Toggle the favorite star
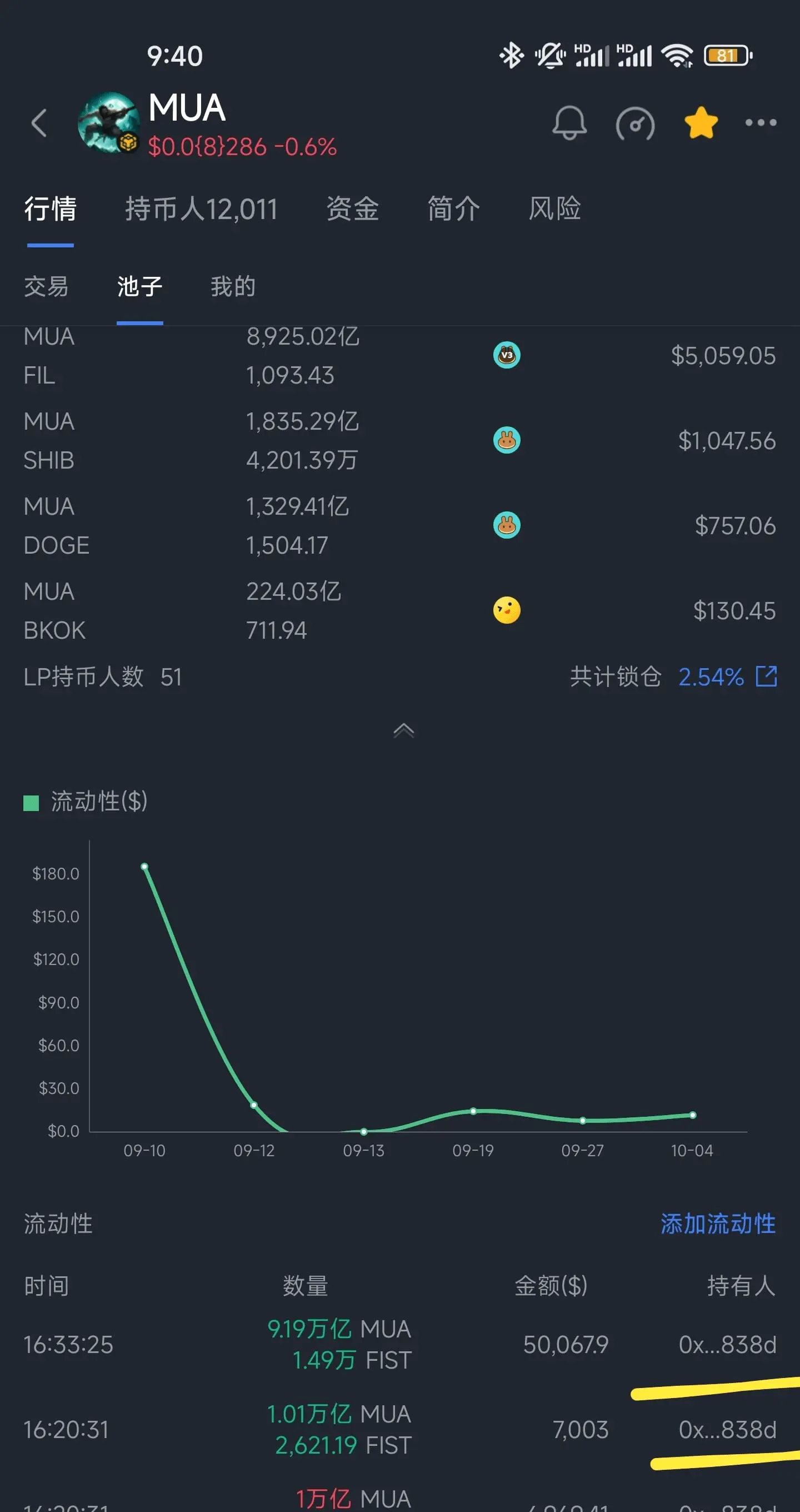Screen dimensions: 800x1512 coord(701,123)
